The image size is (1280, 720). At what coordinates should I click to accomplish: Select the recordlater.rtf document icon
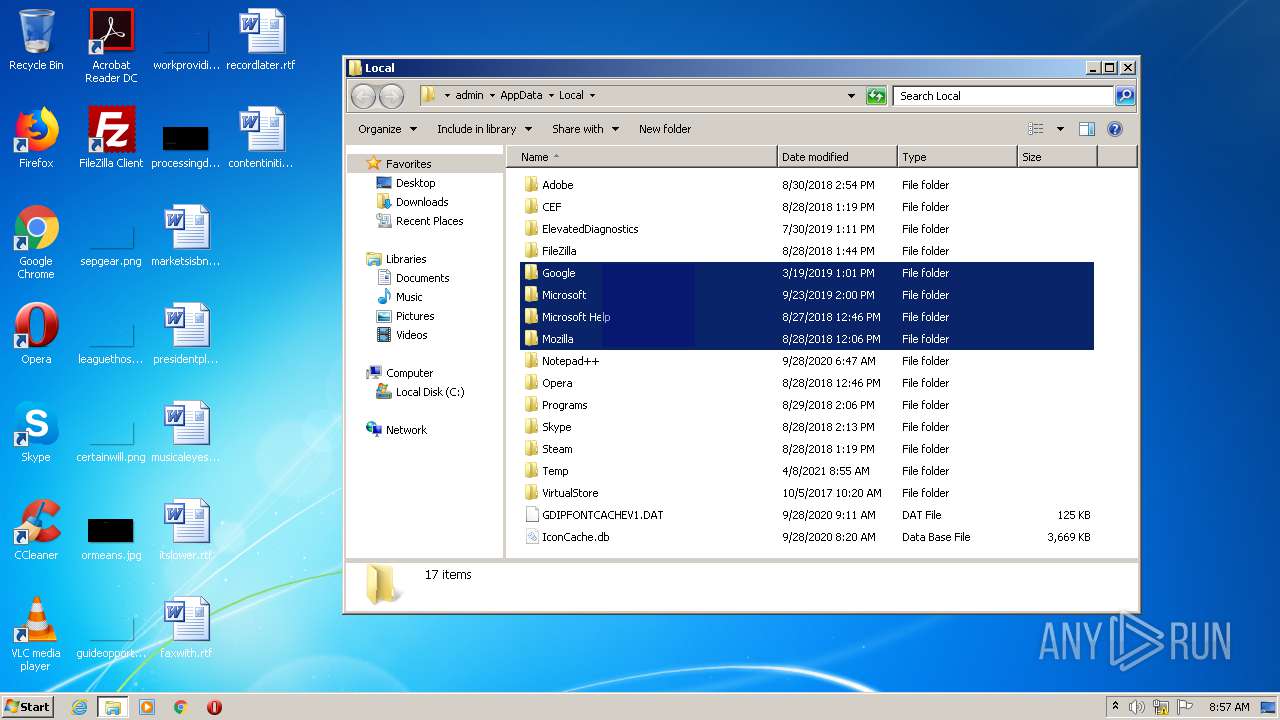261,40
